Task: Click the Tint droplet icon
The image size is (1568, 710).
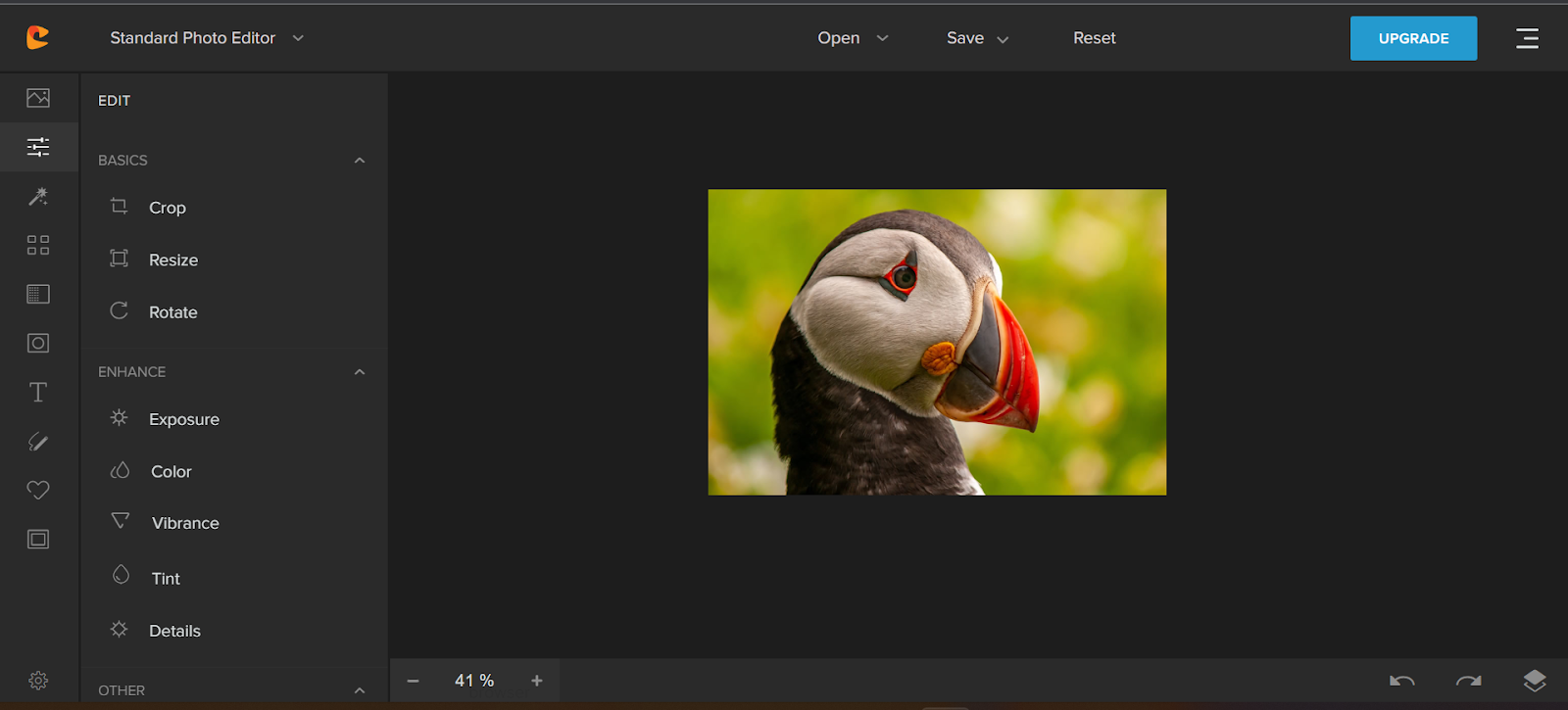Action: click(x=121, y=575)
